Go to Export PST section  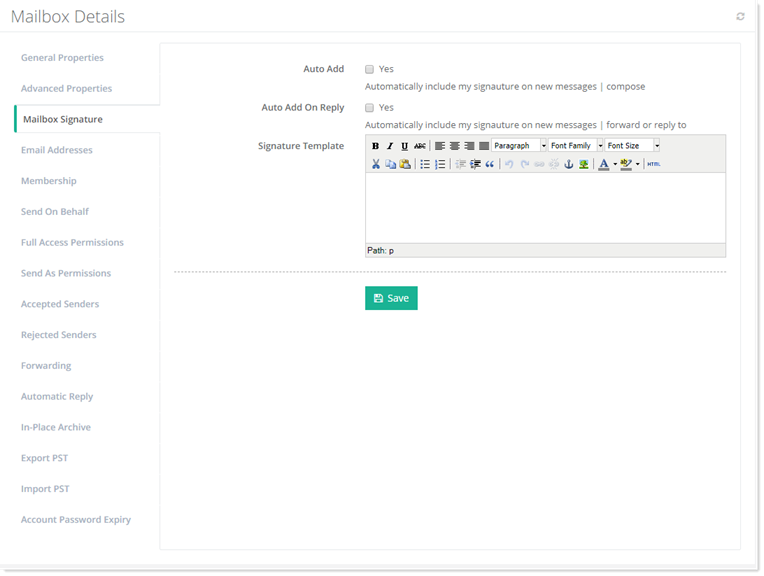[44, 458]
